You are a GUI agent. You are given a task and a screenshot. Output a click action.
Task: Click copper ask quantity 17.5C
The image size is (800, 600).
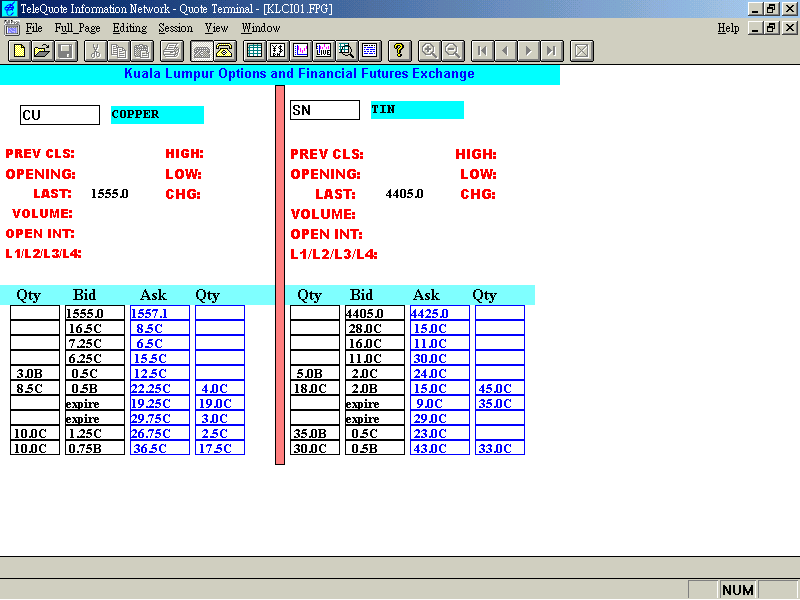[x=220, y=448]
